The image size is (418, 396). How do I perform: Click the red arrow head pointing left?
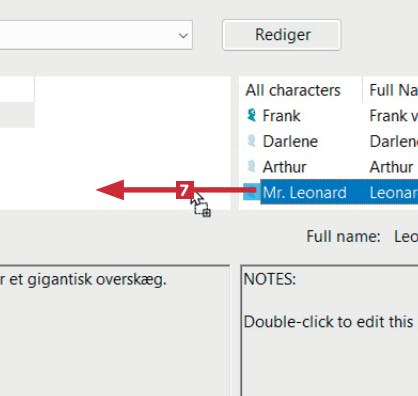pos(110,190)
